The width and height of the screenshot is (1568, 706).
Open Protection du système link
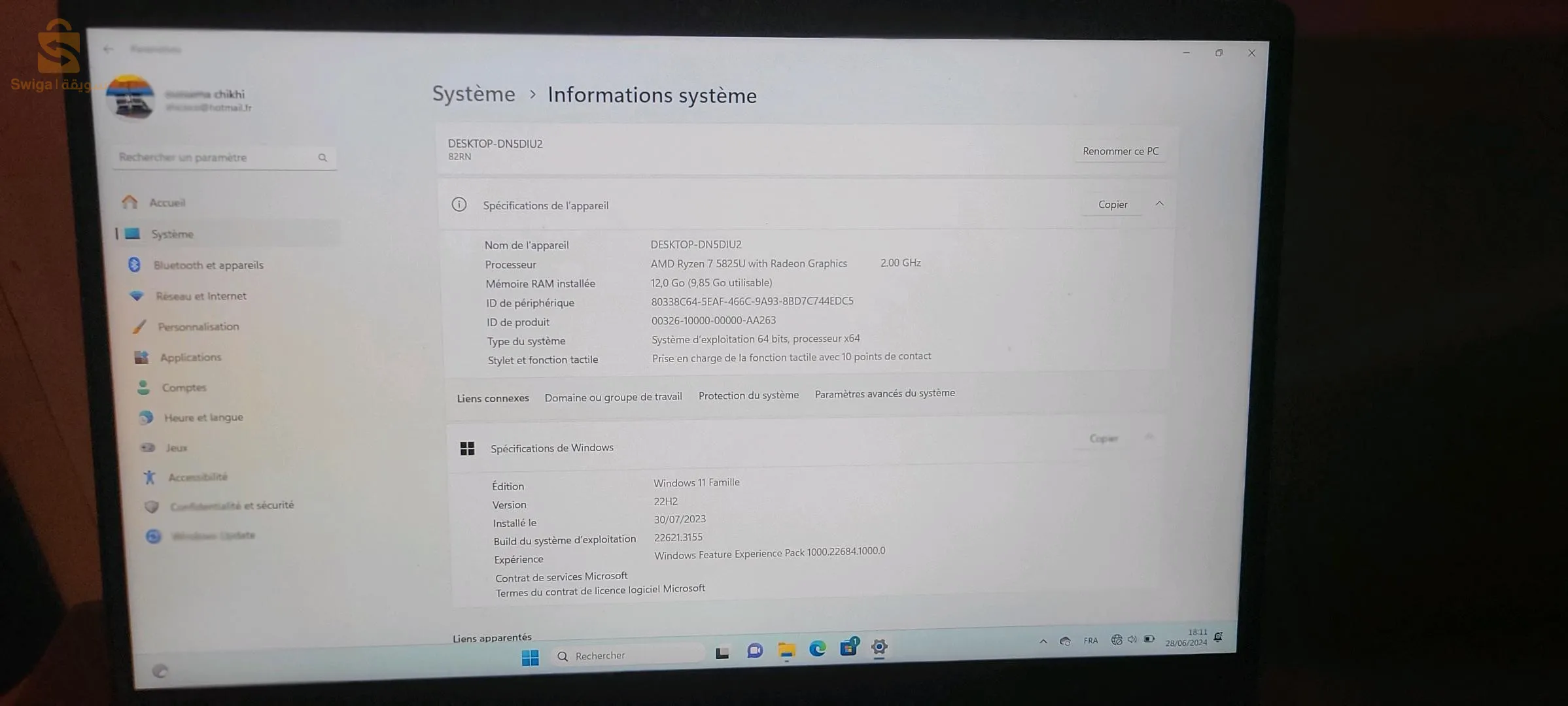pyautogui.click(x=748, y=395)
